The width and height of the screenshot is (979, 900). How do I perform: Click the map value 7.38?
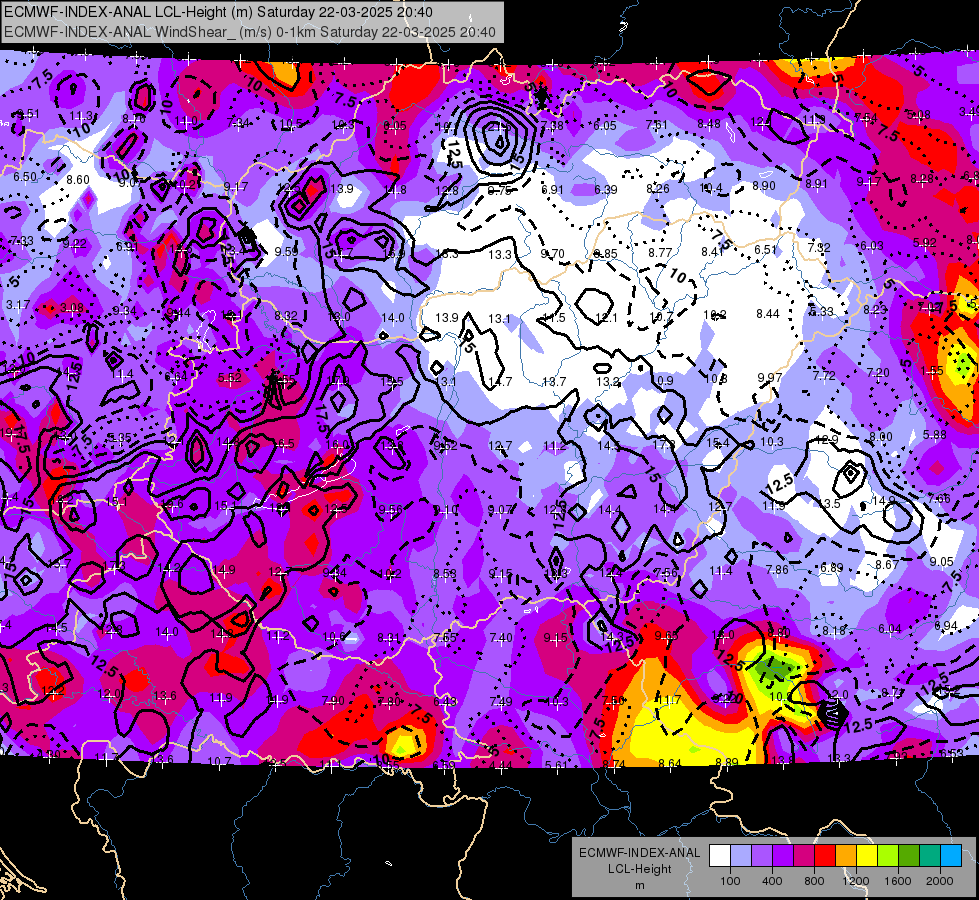tap(552, 126)
